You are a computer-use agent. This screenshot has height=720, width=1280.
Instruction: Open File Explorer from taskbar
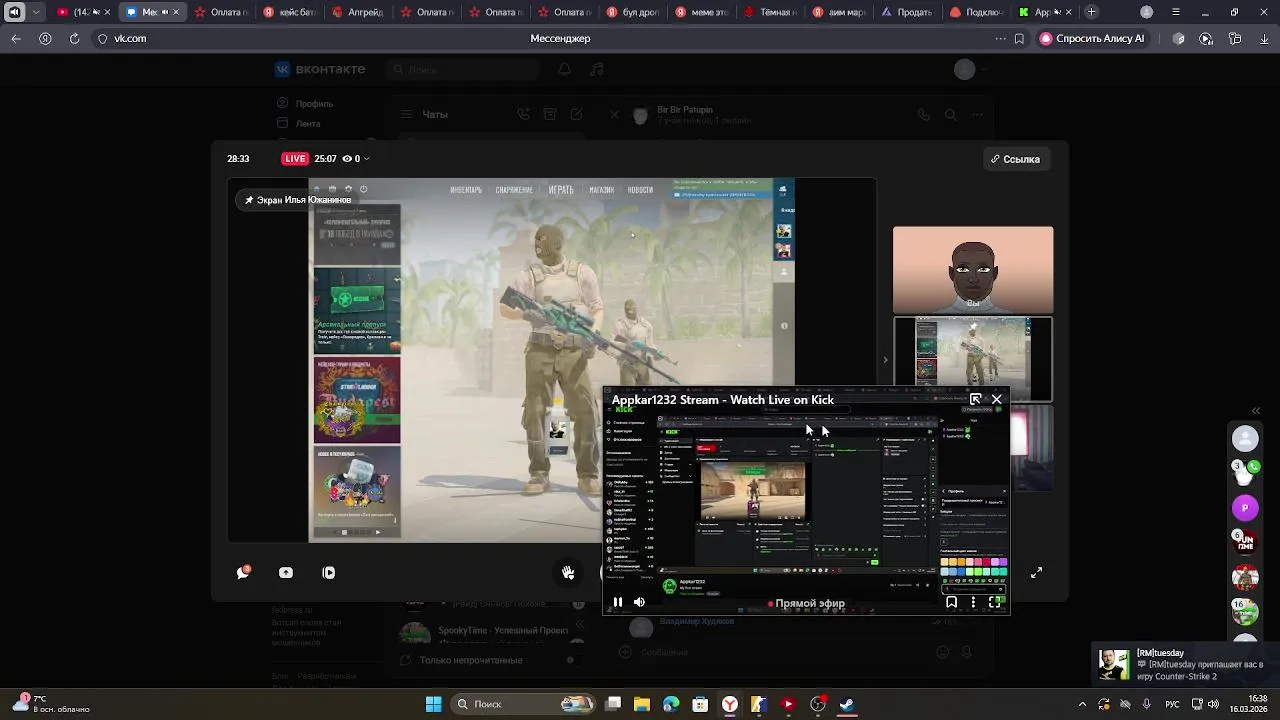[642, 704]
